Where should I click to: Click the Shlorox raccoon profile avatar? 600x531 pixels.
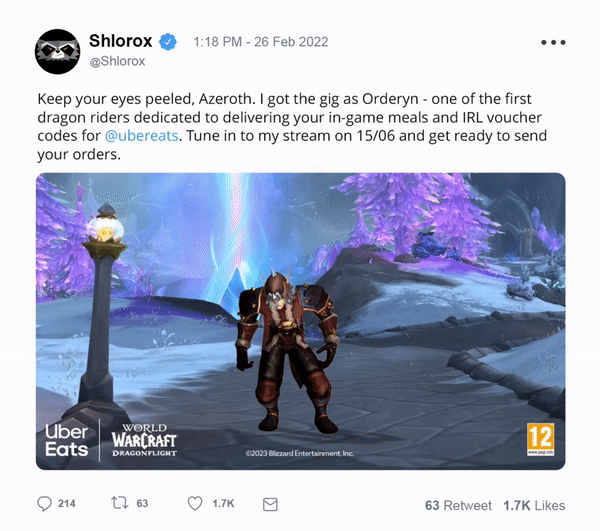57,51
